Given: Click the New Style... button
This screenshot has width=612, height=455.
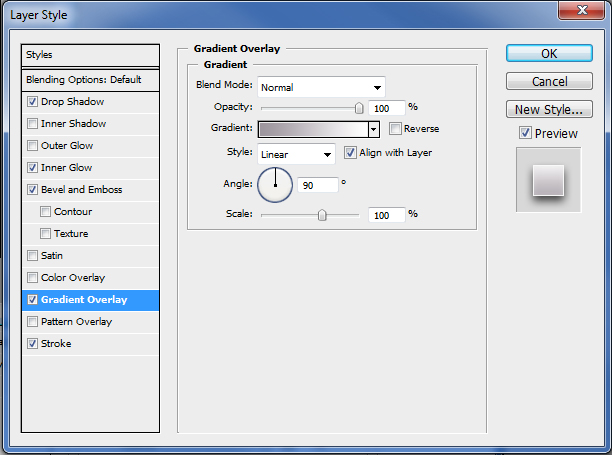Looking at the screenshot, I should 549,109.
